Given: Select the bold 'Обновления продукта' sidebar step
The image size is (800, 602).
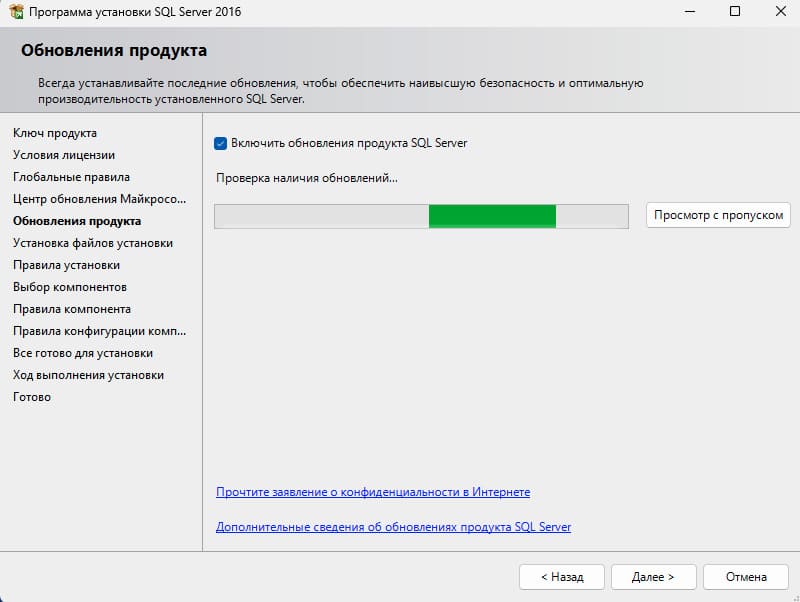Looking at the screenshot, I should 77,221.
